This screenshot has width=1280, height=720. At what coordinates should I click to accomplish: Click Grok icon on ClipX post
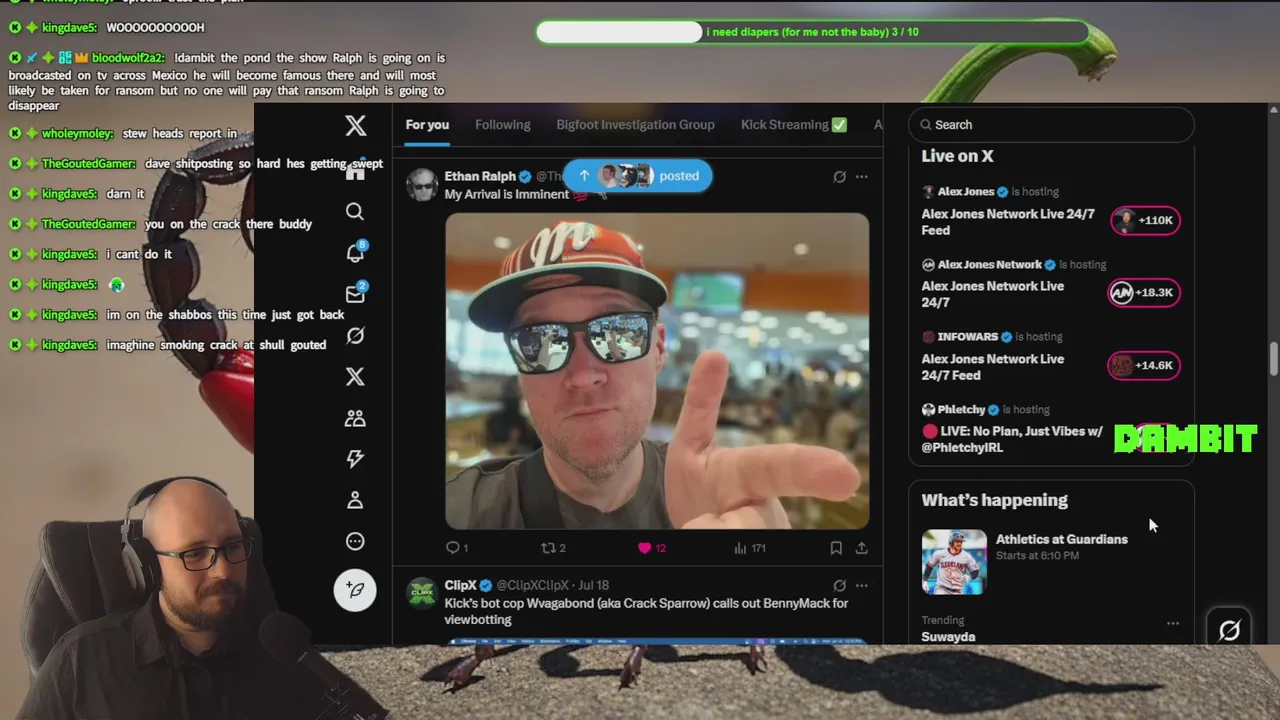click(x=839, y=585)
